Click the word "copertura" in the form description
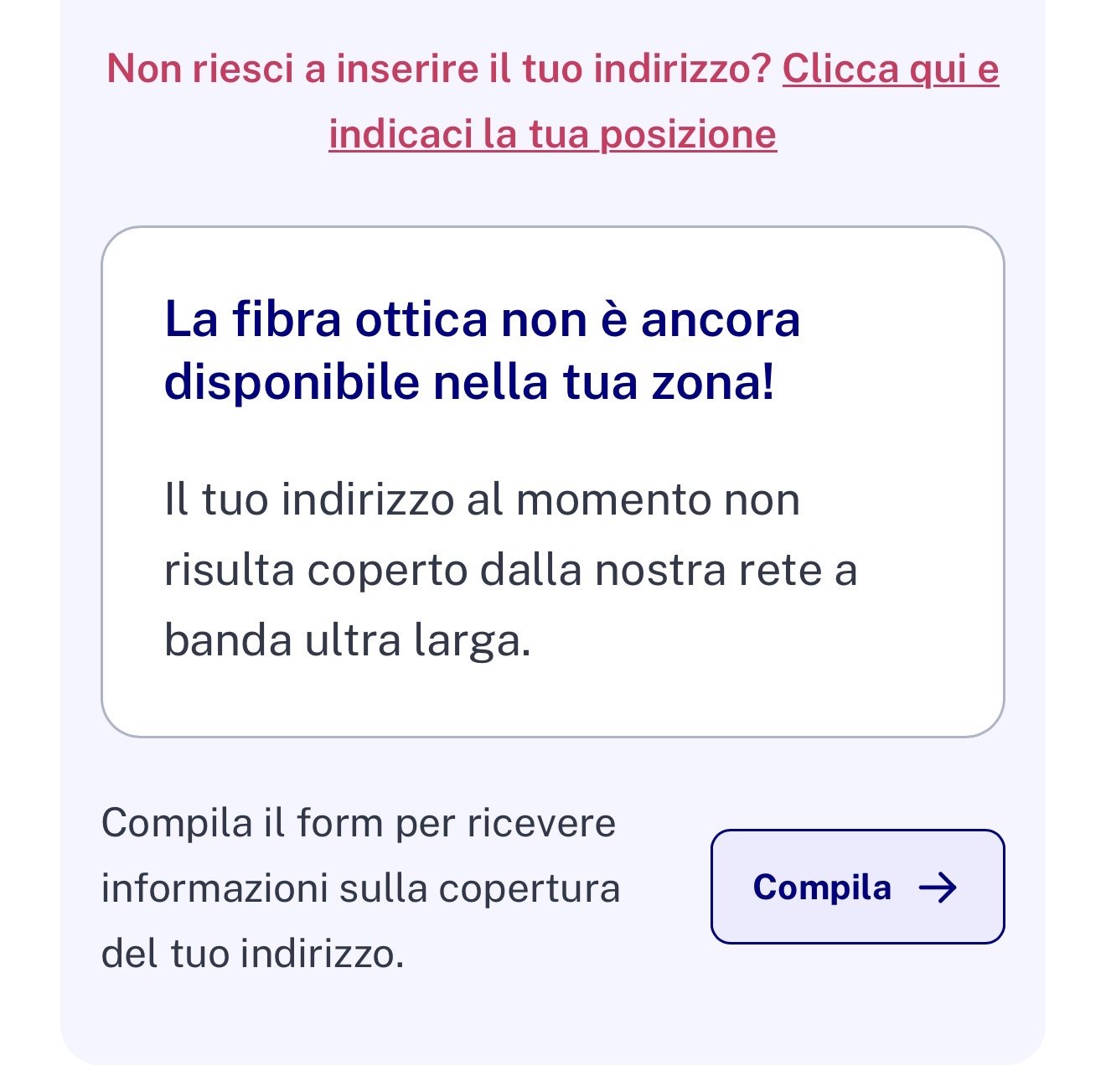Image resolution: width=1106 pixels, height=1092 pixels. [529, 888]
